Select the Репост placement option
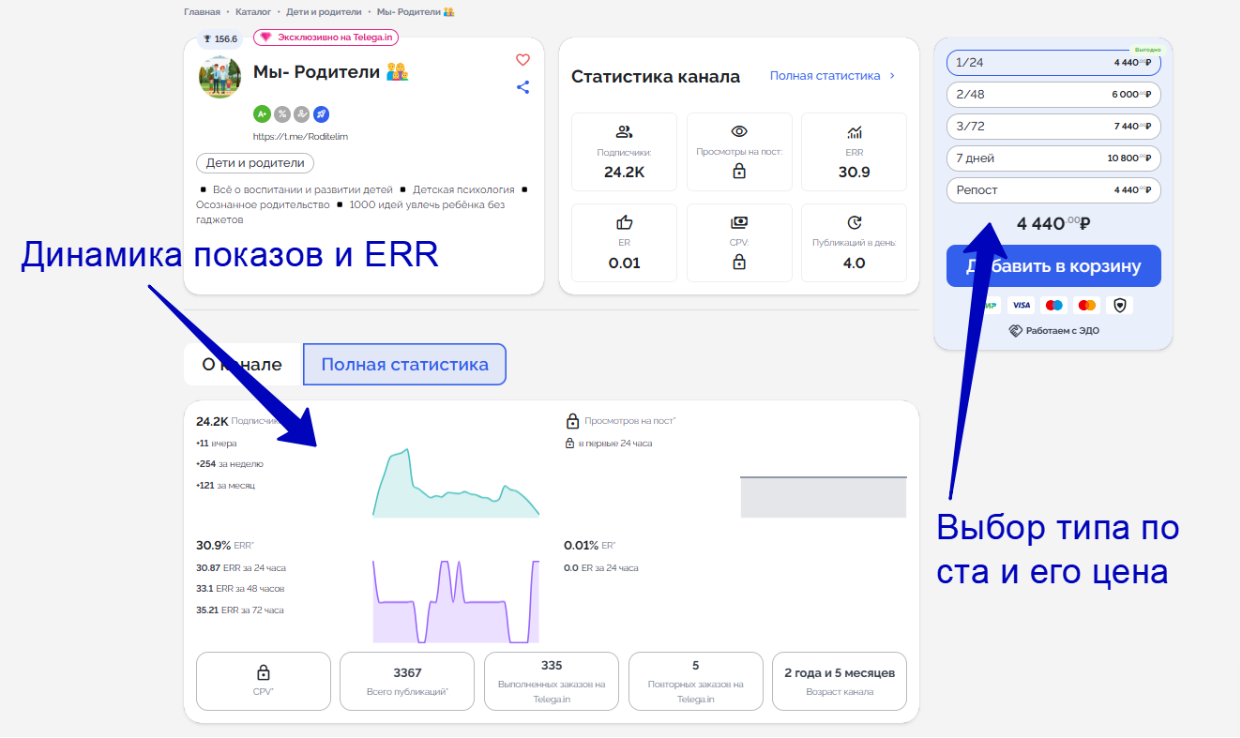Viewport: 1240px width, 738px height. tap(1053, 190)
